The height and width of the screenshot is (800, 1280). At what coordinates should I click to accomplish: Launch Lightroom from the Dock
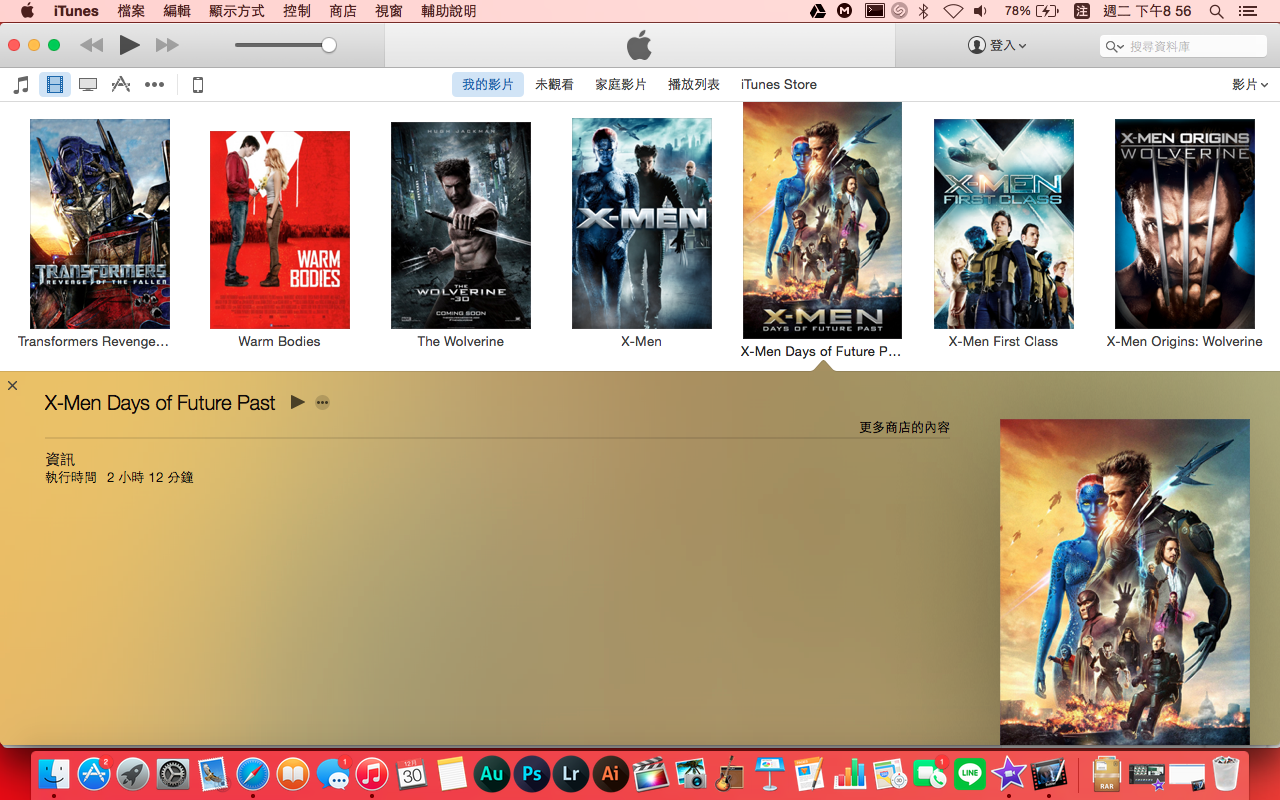[570, 773]
